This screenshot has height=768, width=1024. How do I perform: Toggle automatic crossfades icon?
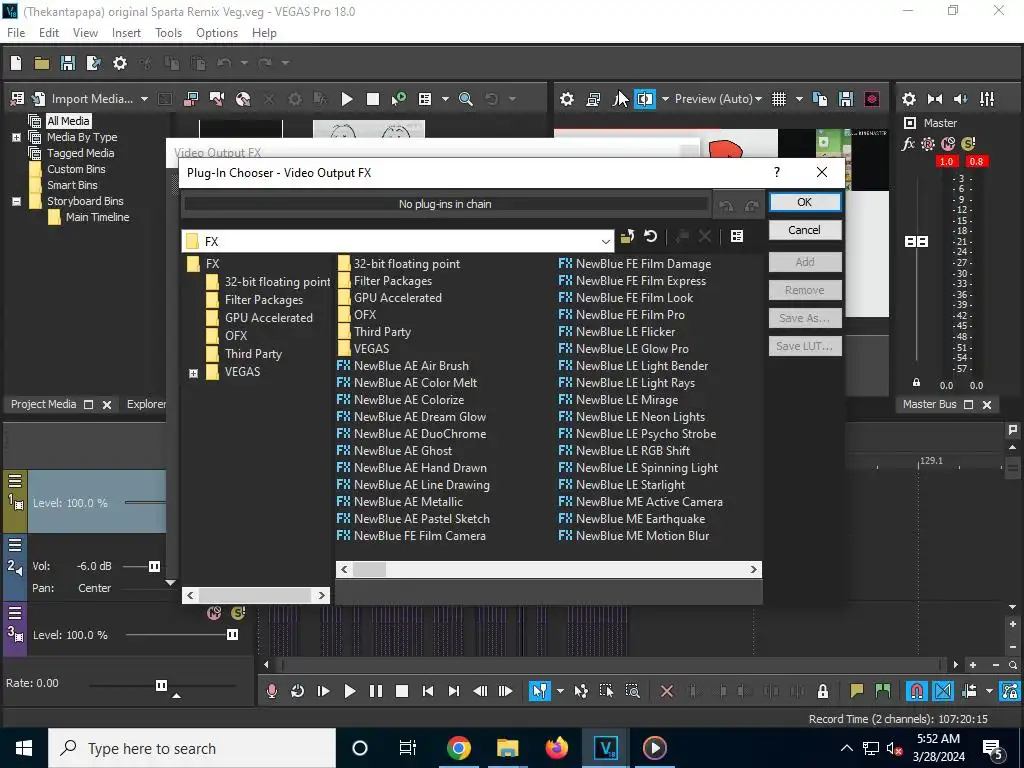pyautogui.click(x=943, y=691)
